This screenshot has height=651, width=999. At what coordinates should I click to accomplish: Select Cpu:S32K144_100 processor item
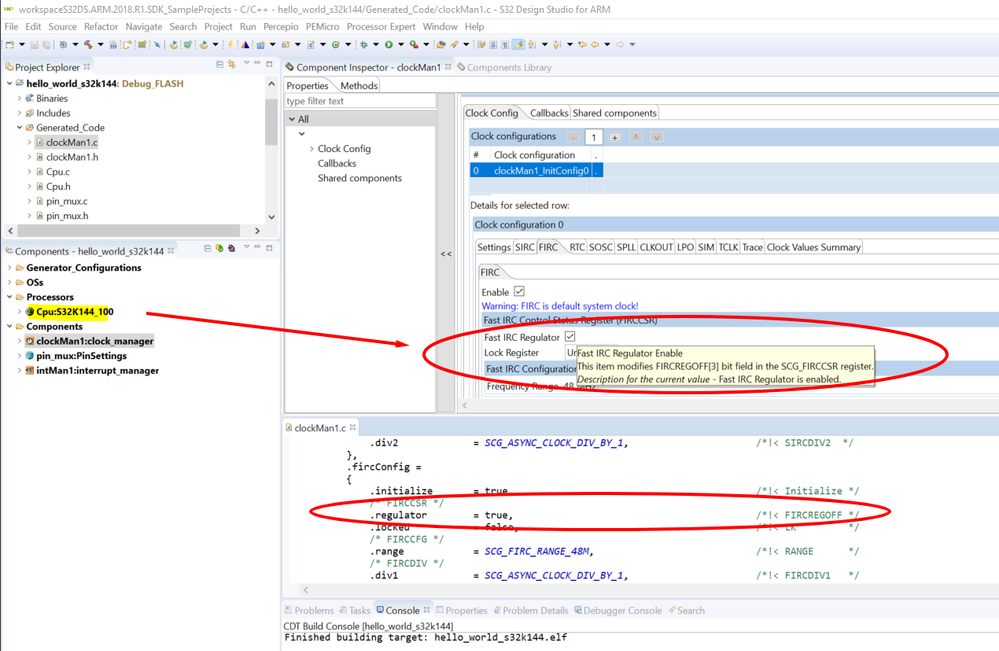coord(69,311)
